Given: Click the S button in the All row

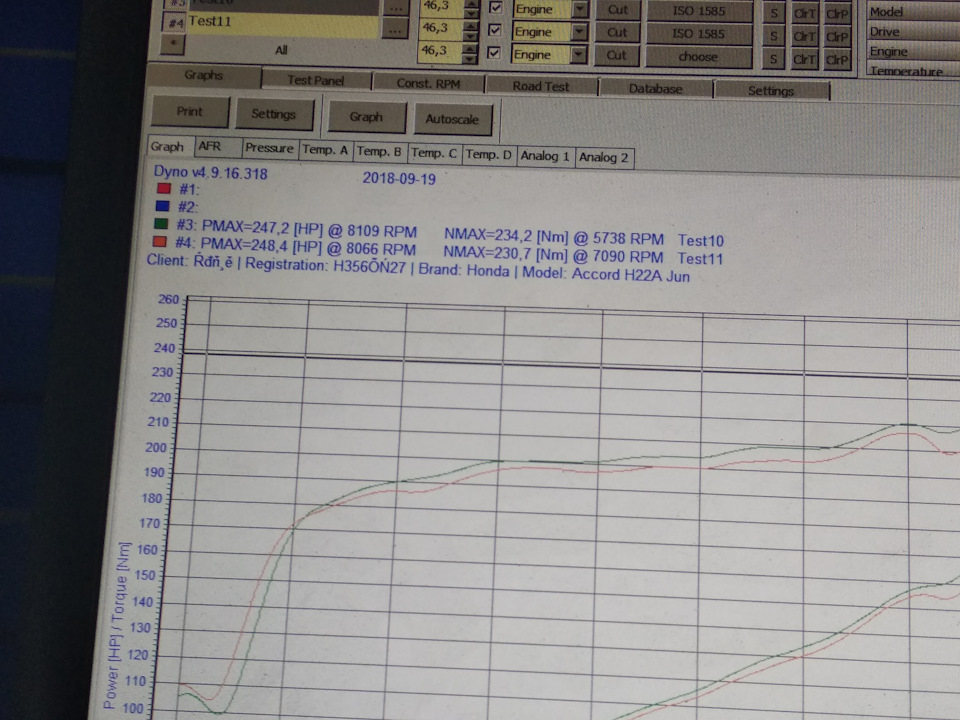Looking at the screenshot, I should pos(774,59).
